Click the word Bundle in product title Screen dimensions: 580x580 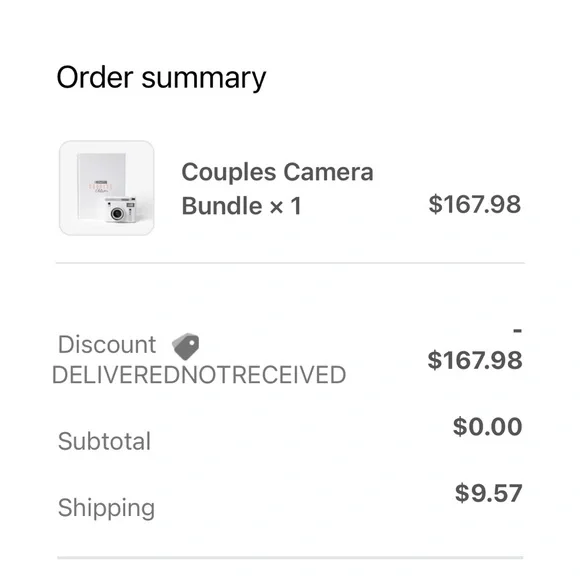coord(222,206)
